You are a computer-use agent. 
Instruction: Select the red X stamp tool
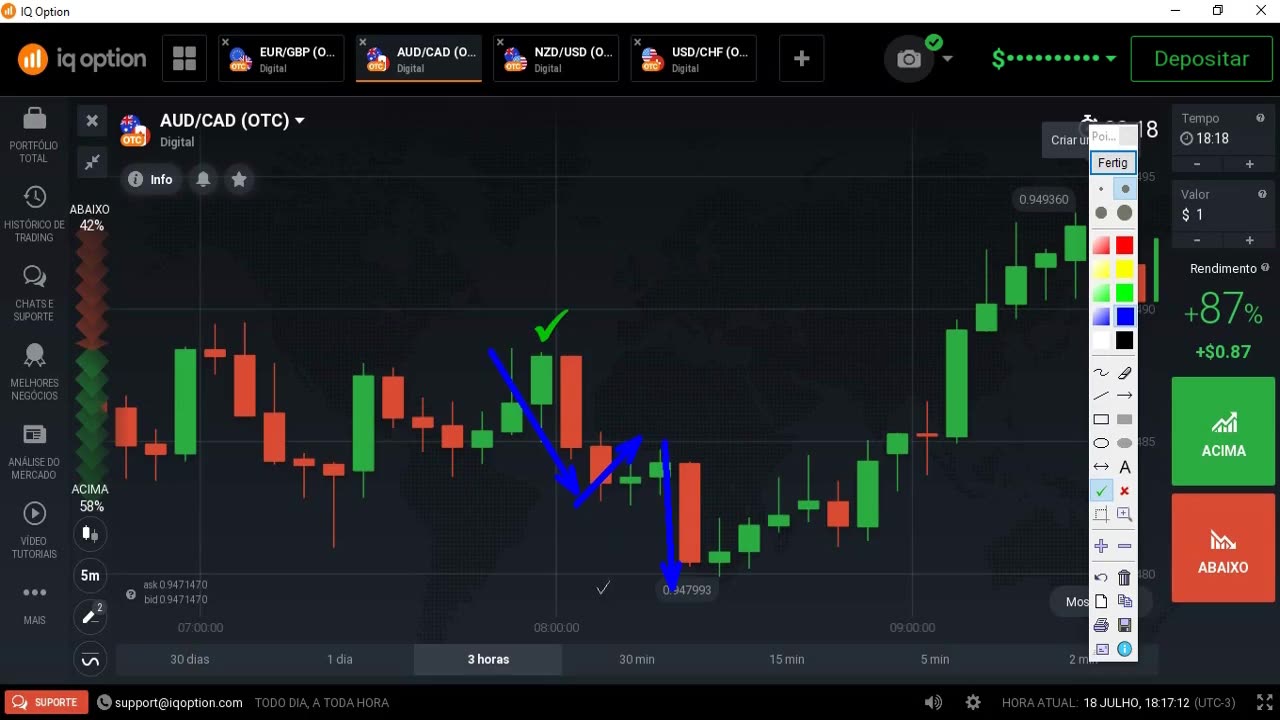[1125, 491]
